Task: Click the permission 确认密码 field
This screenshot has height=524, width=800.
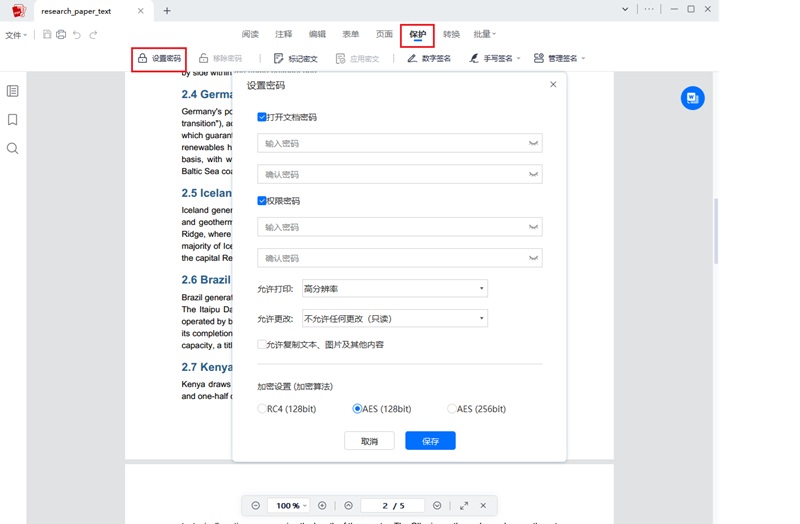Action: tap(399, 258)
